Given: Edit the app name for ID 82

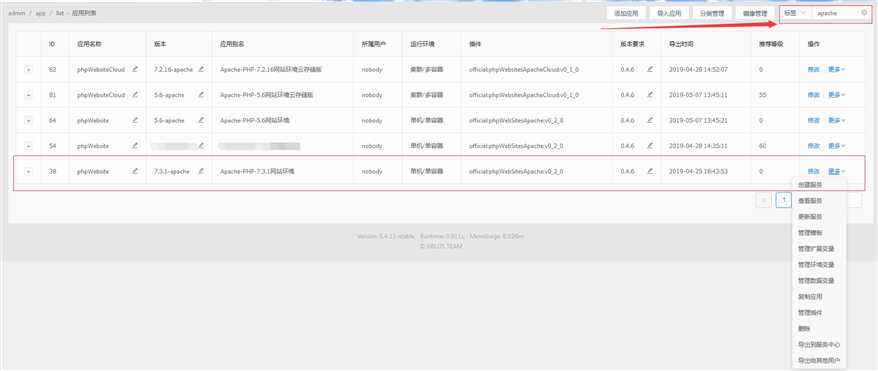Looking at the screenshot, I should pyautogui.click(x=135, y=69).
